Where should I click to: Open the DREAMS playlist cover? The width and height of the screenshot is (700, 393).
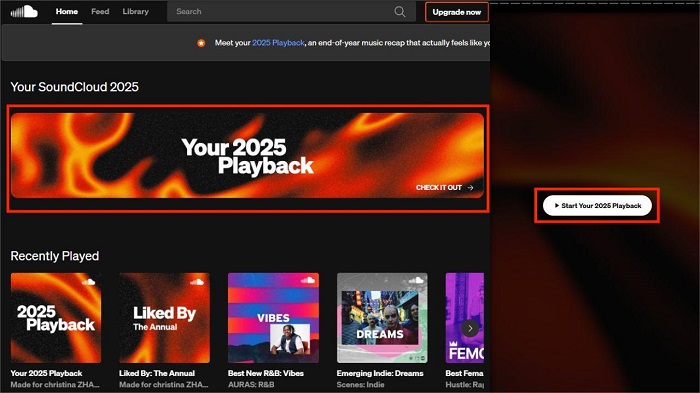pos(382,318)
